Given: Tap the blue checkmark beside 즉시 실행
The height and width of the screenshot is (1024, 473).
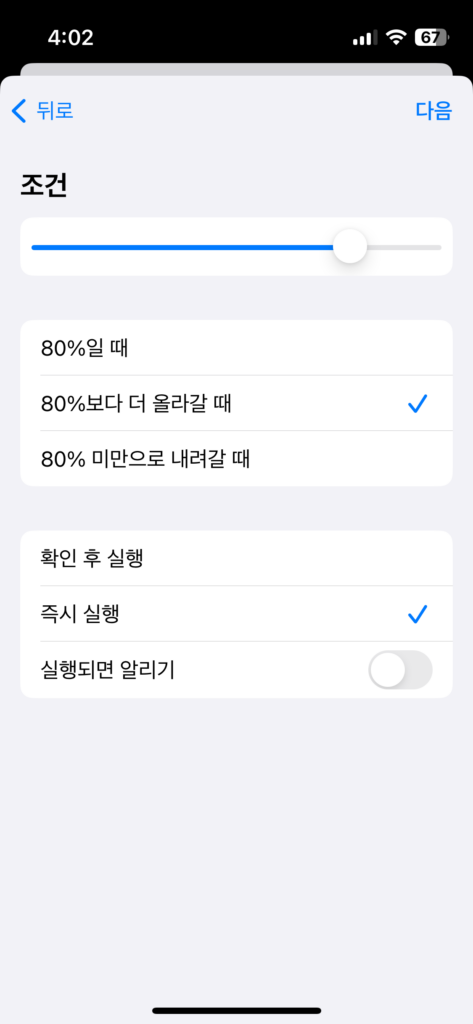Looking at the screenshot, I should 417,614.
